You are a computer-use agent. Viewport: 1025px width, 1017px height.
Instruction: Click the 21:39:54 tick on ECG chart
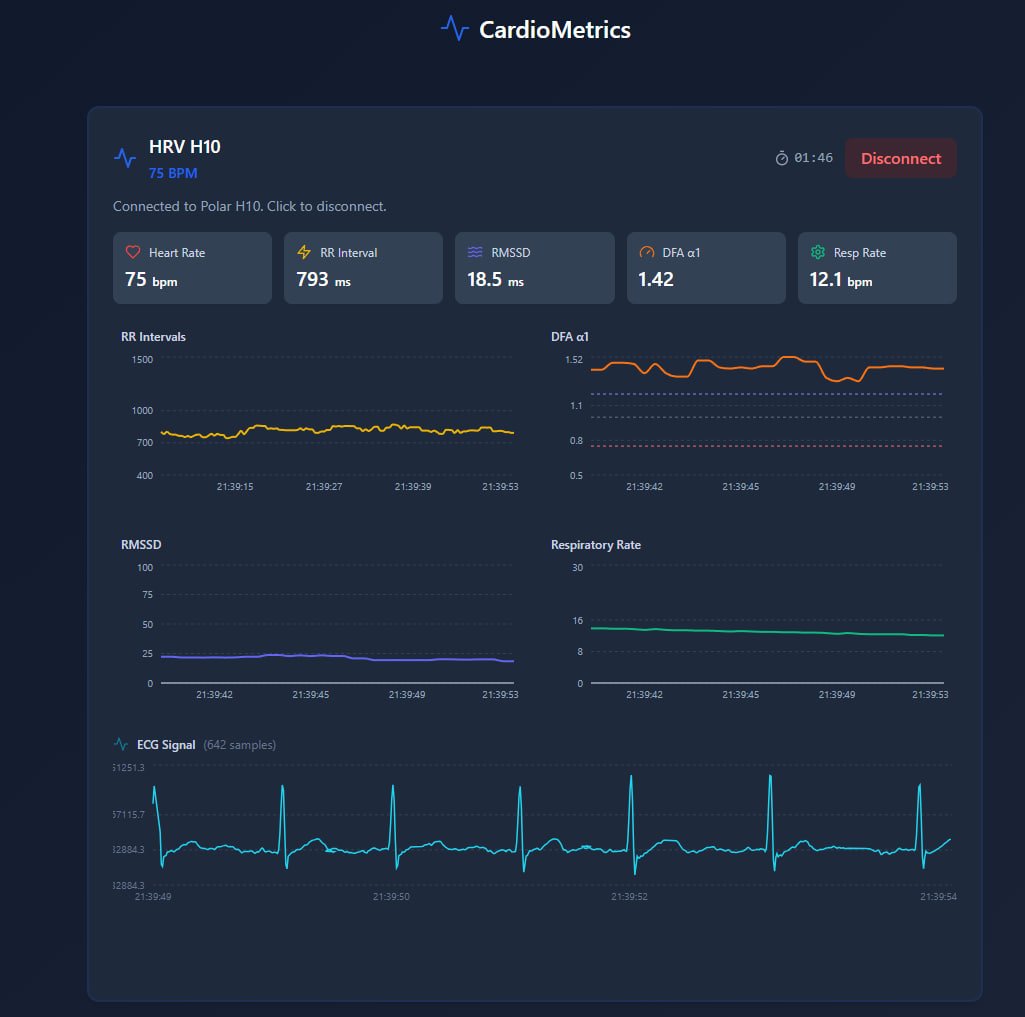[938, 897]
